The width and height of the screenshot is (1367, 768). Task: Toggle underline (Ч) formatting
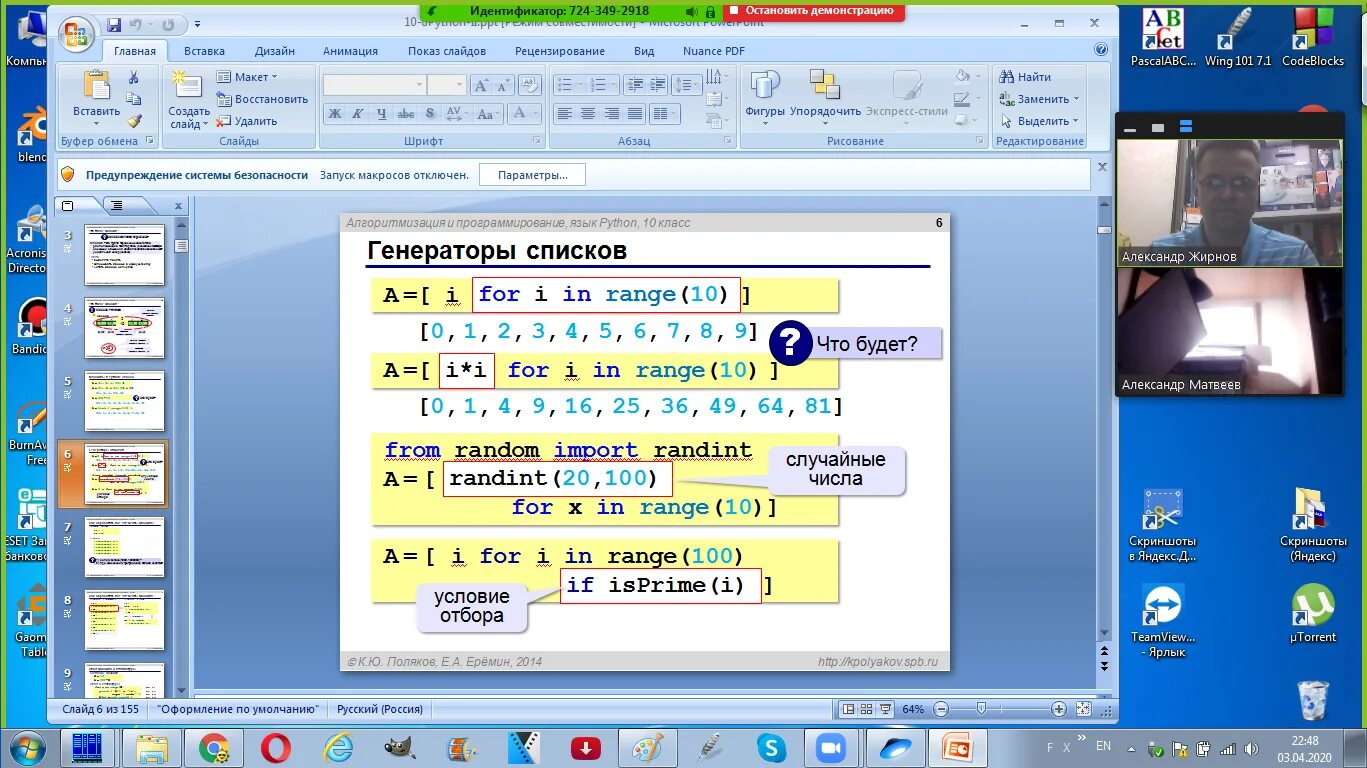click(x=381, y=114)
